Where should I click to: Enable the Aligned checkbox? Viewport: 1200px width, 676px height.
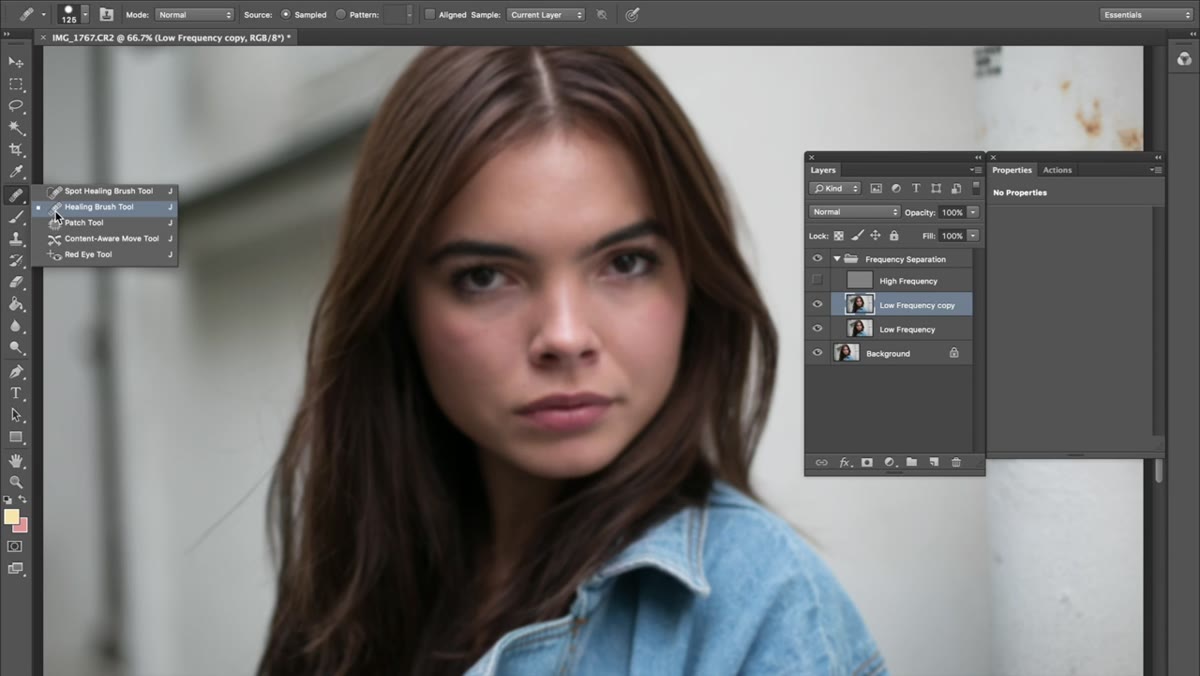[430, 15]
